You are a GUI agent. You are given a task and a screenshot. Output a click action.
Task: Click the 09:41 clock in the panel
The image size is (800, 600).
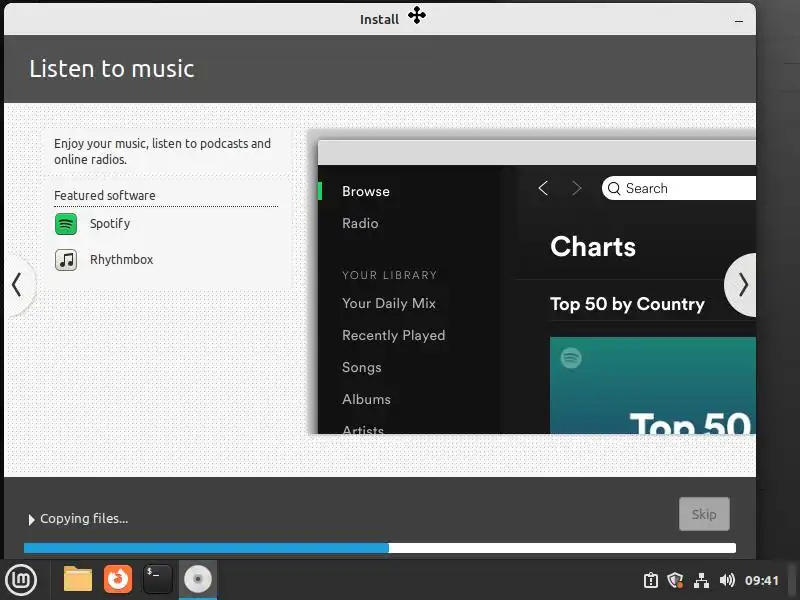[x=762, y=580]
